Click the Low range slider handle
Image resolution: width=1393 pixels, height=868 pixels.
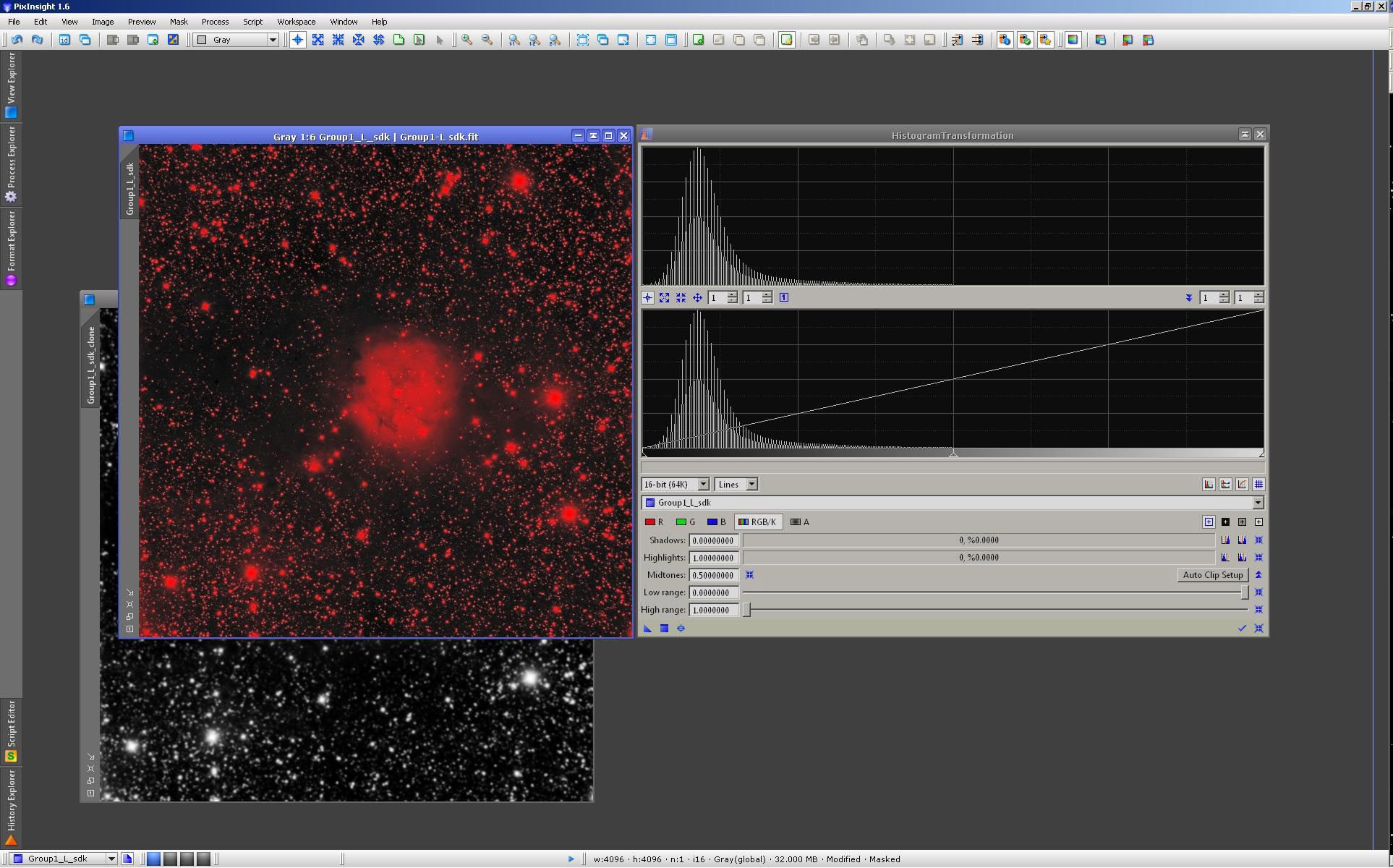1245,592
